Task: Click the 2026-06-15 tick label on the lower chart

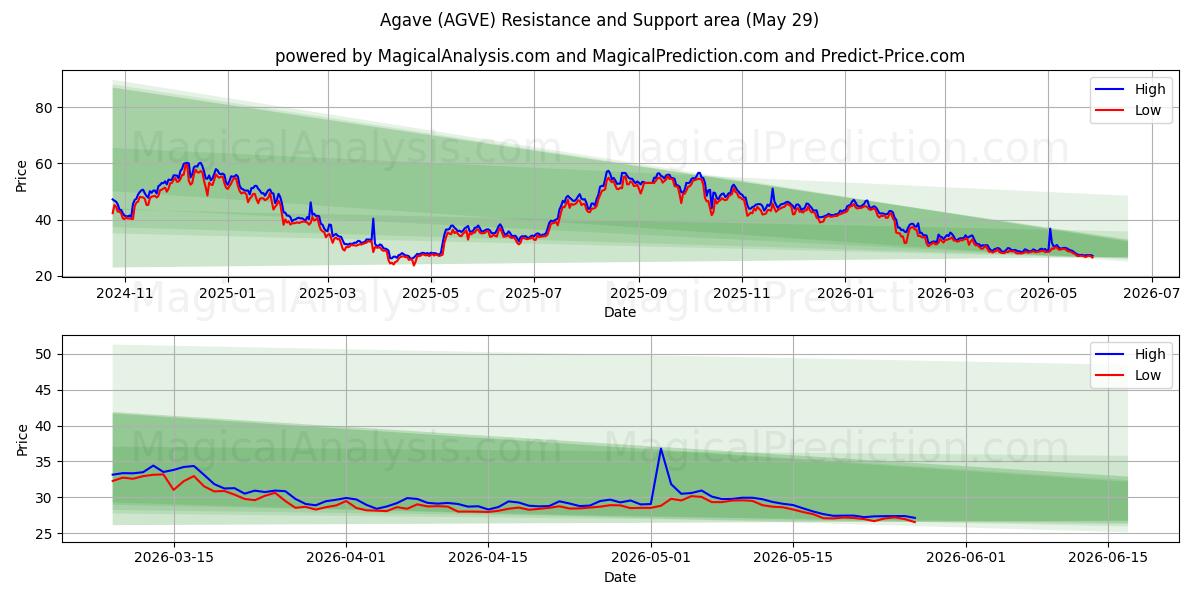Action: coord(1108,559)
